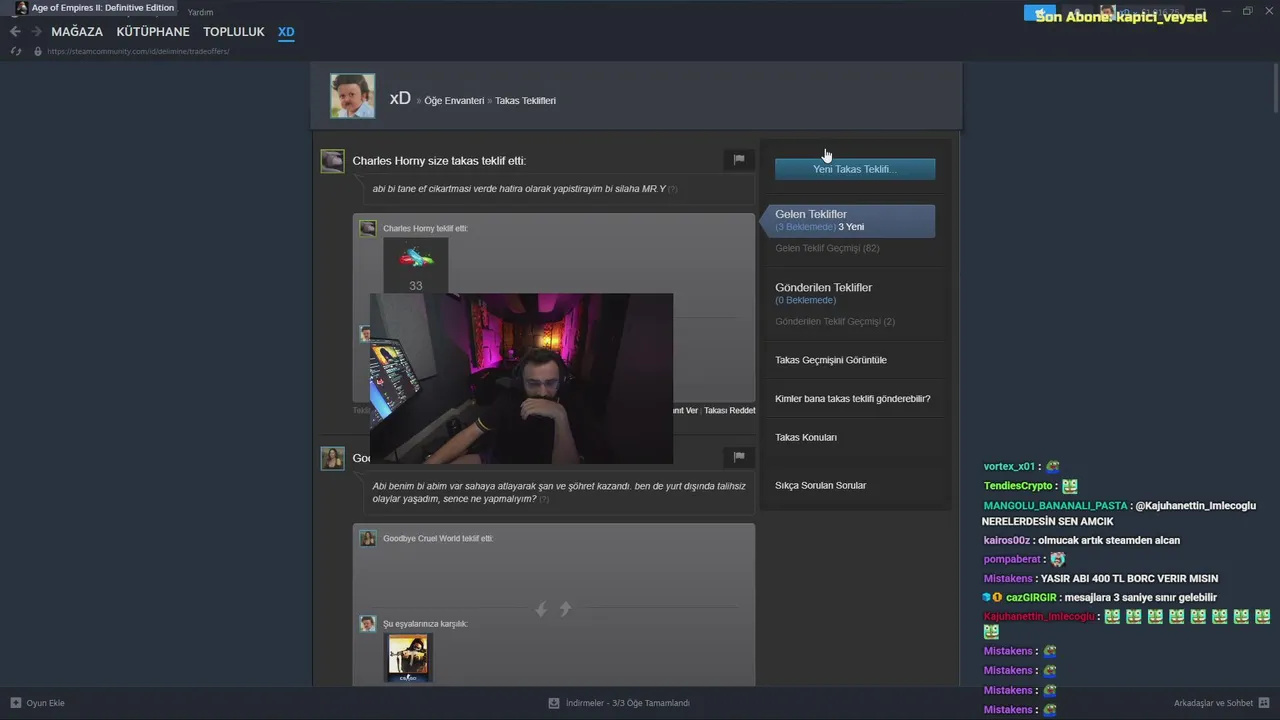This screenshot has height=720, width=1280.
Task: Report Charles Horny's offer with flag icon
Action: [738, 159]
